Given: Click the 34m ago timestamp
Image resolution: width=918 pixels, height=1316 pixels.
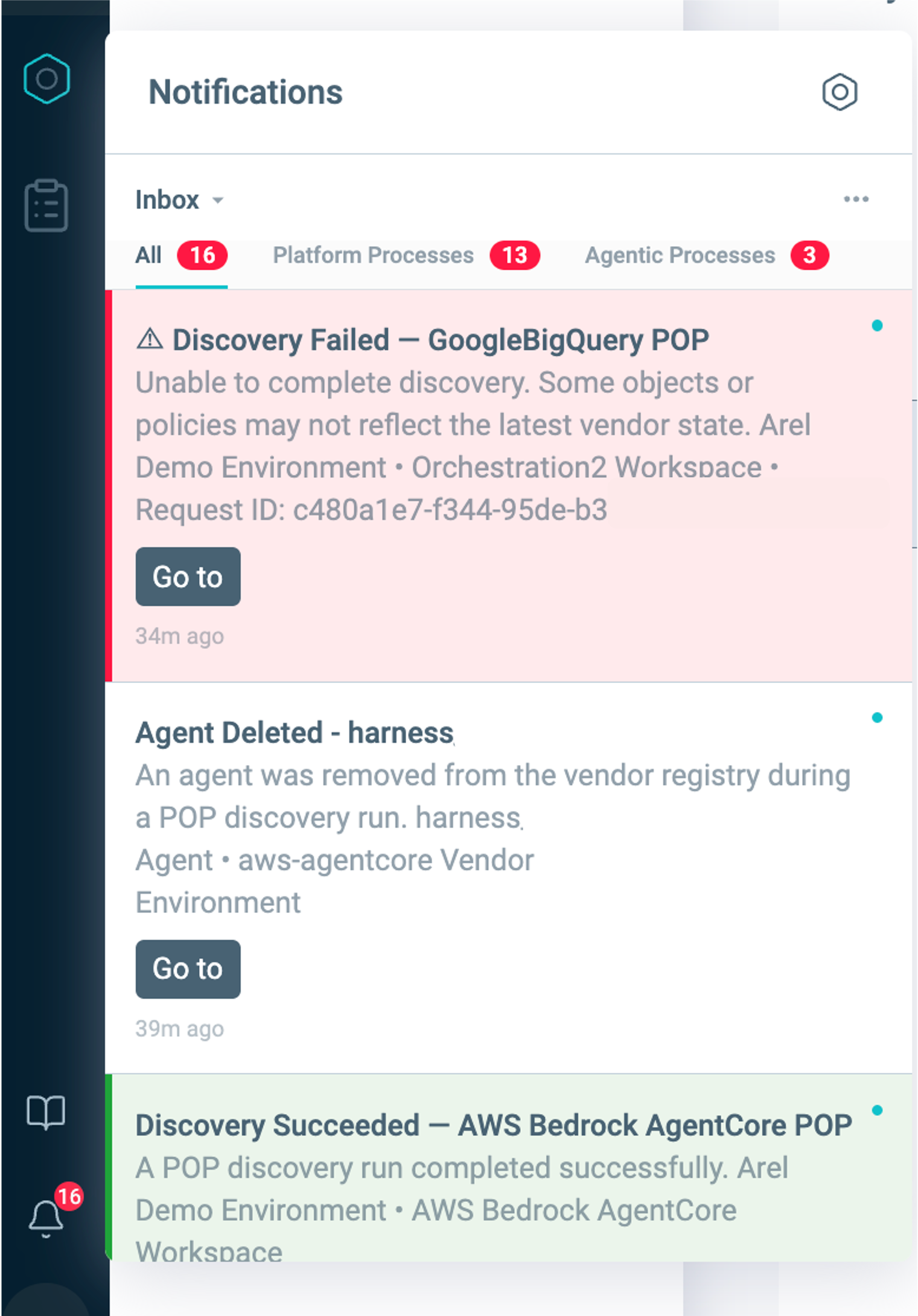Looking at the screenshot, I should (x=179, y=636).
